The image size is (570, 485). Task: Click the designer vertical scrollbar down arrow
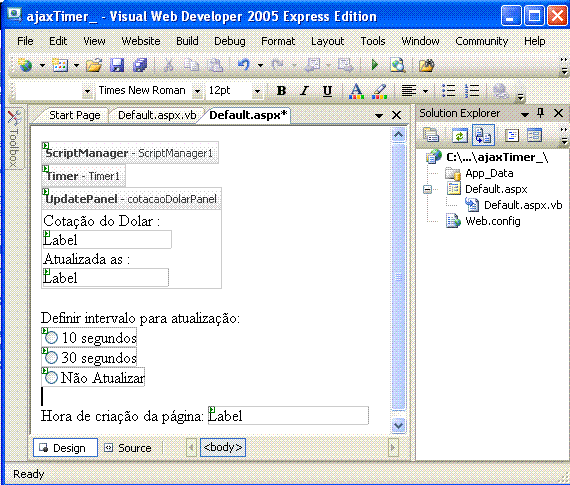(398, 425)
